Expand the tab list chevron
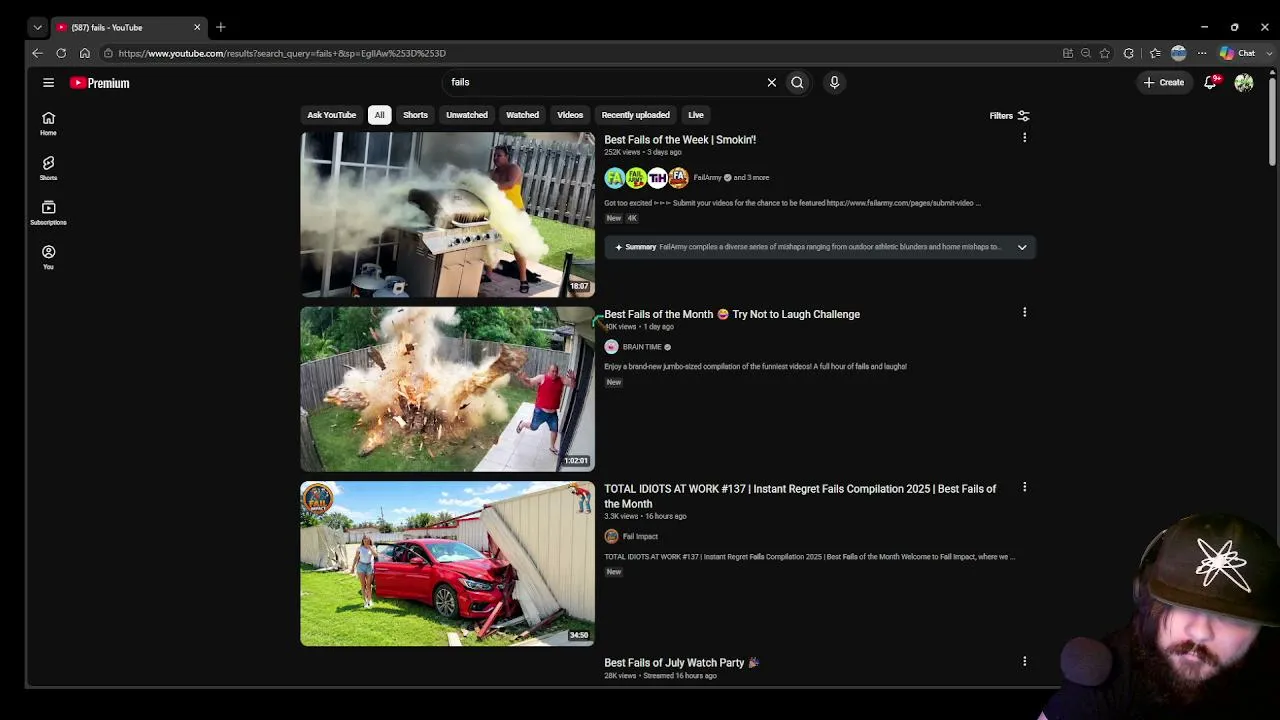 tap(37, 27)
